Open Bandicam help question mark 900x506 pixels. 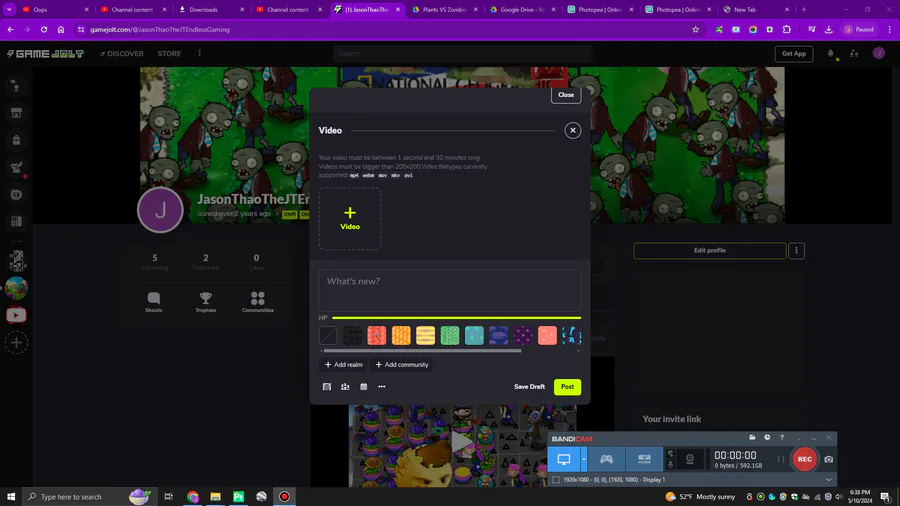coord(782,438)
